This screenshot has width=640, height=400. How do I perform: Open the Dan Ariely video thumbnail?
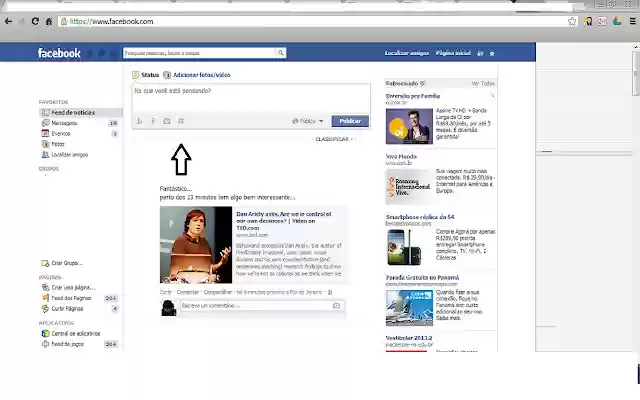click(196, 244)
